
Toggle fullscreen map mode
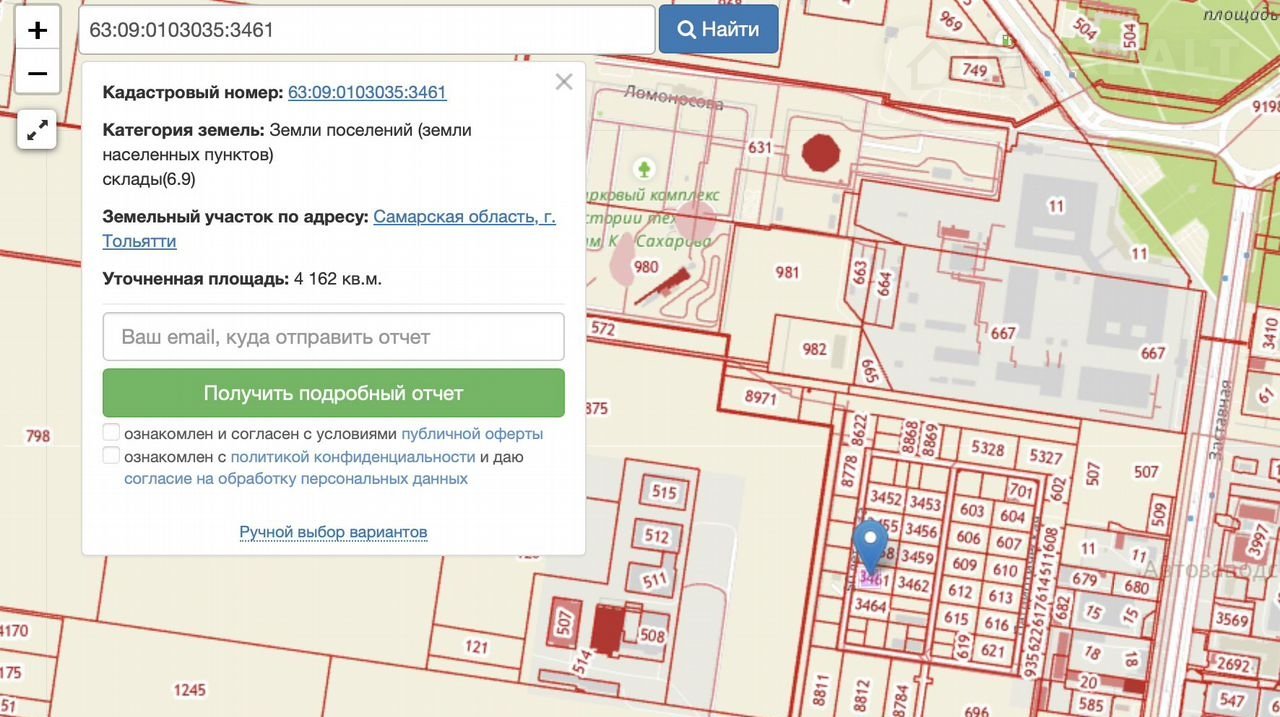37,130
